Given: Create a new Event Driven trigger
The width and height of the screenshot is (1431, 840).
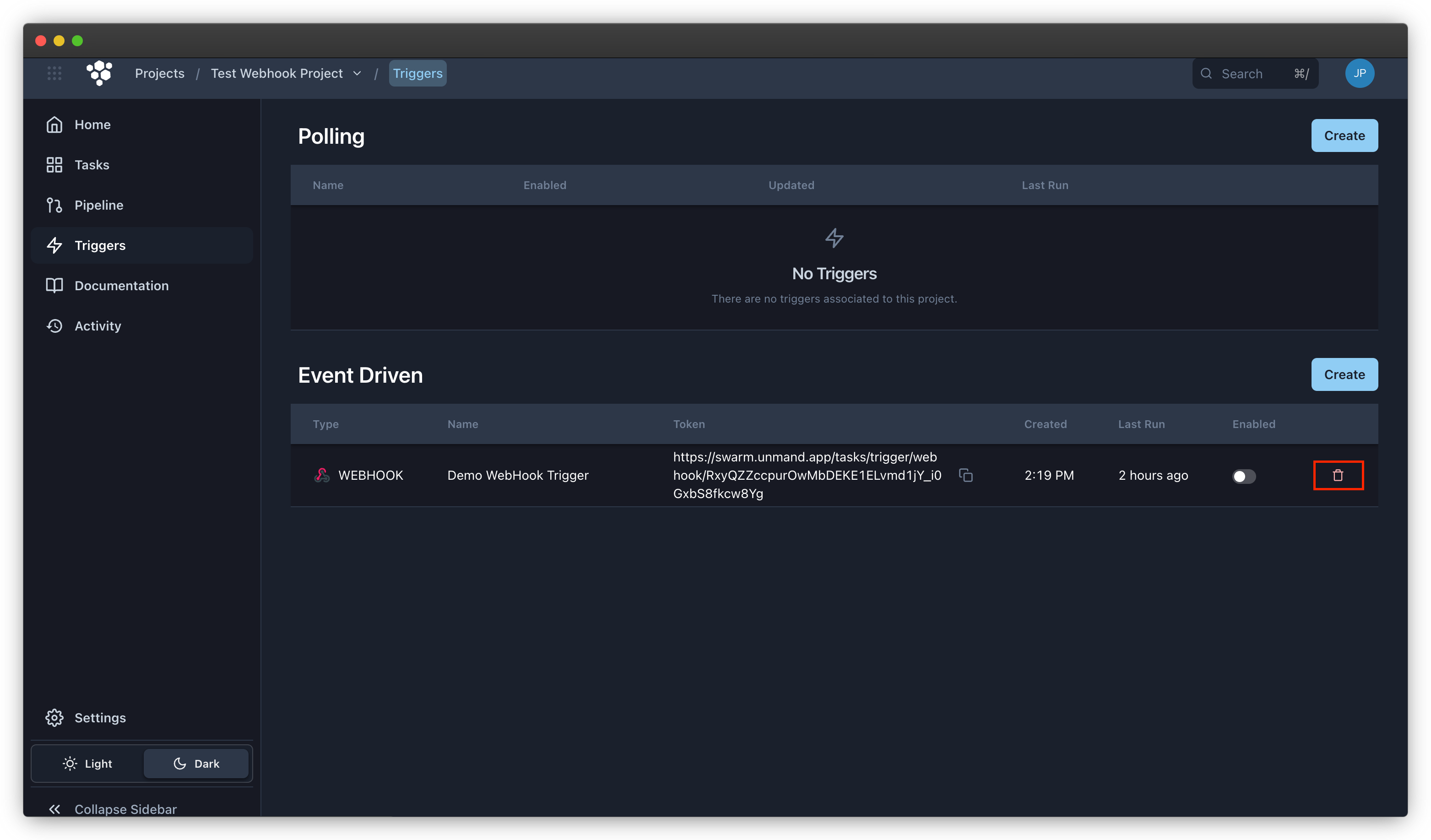Looking at the screenshot, I should click(x=1344, y=374).
